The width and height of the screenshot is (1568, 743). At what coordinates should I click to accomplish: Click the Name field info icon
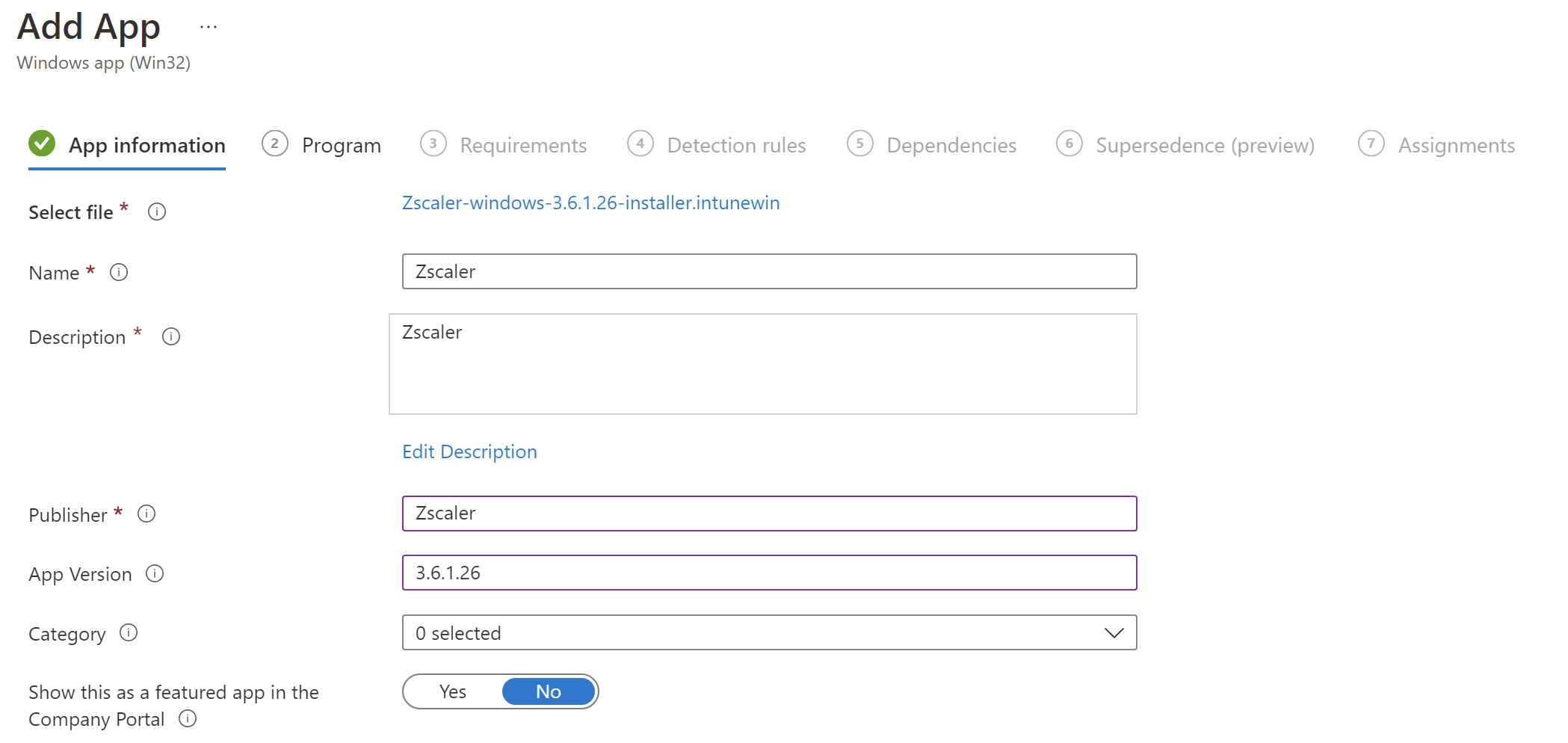[x=118, y=272]
